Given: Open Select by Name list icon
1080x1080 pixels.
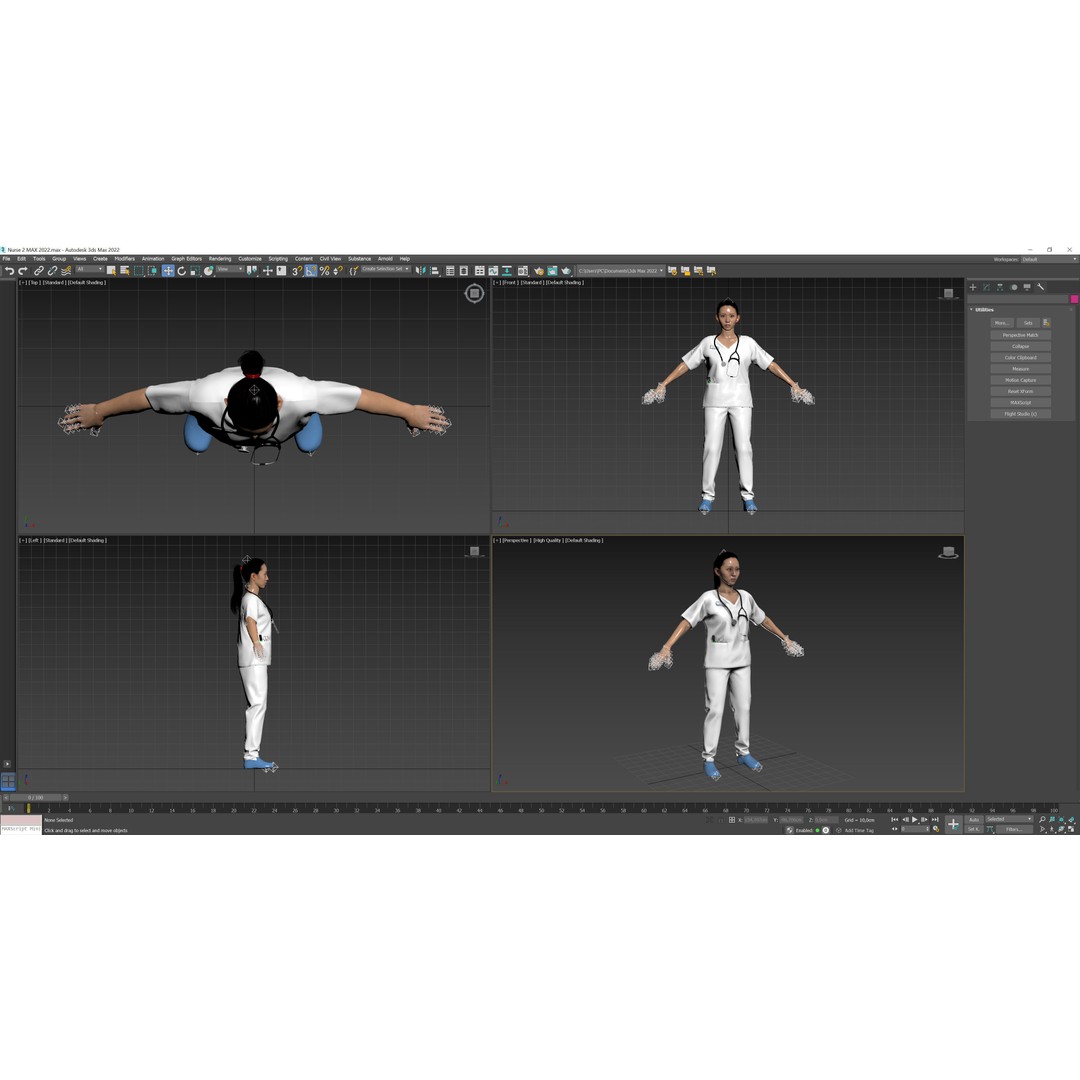Looking at the screenshot, I should coord(125,271).
